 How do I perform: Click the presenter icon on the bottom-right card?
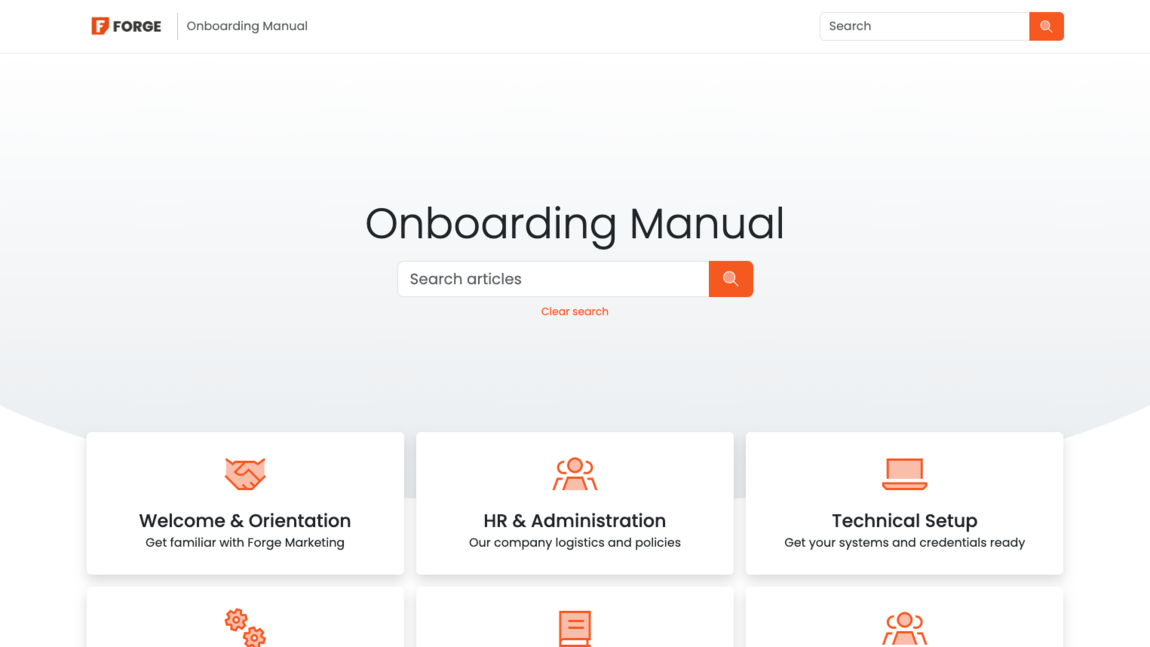point(904,627)
